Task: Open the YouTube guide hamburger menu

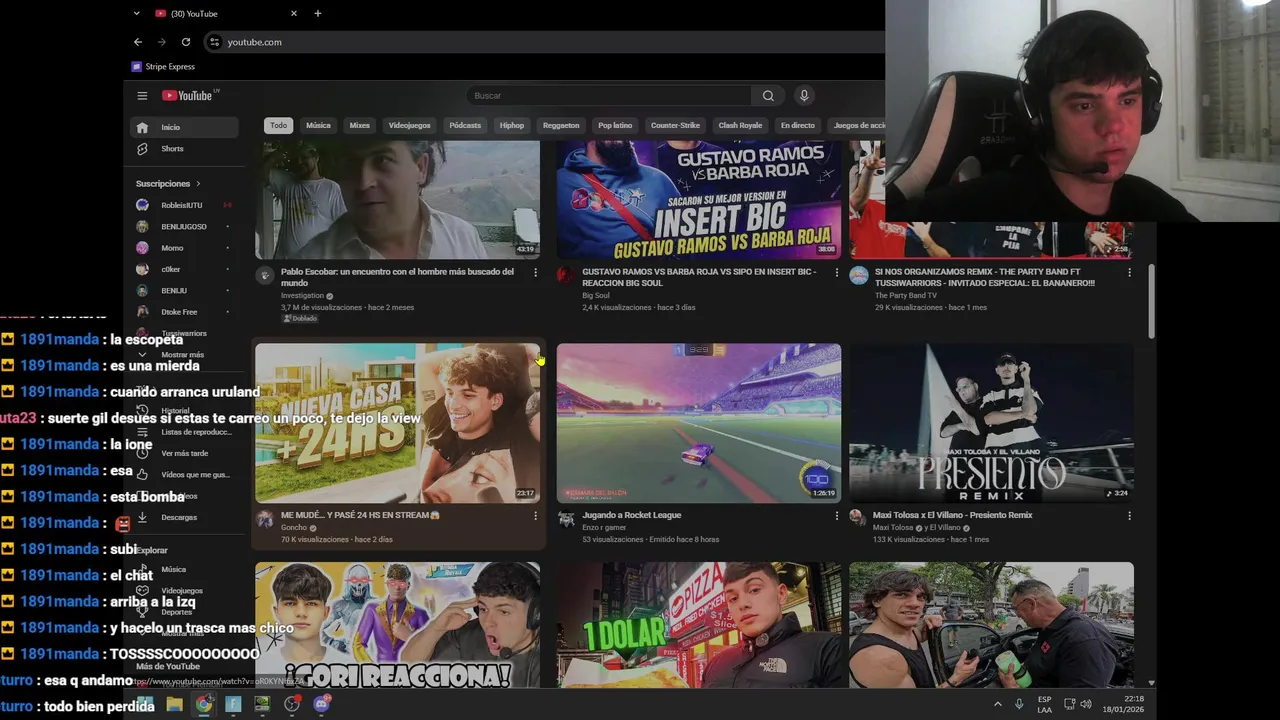Action: (x=142, y=96)
